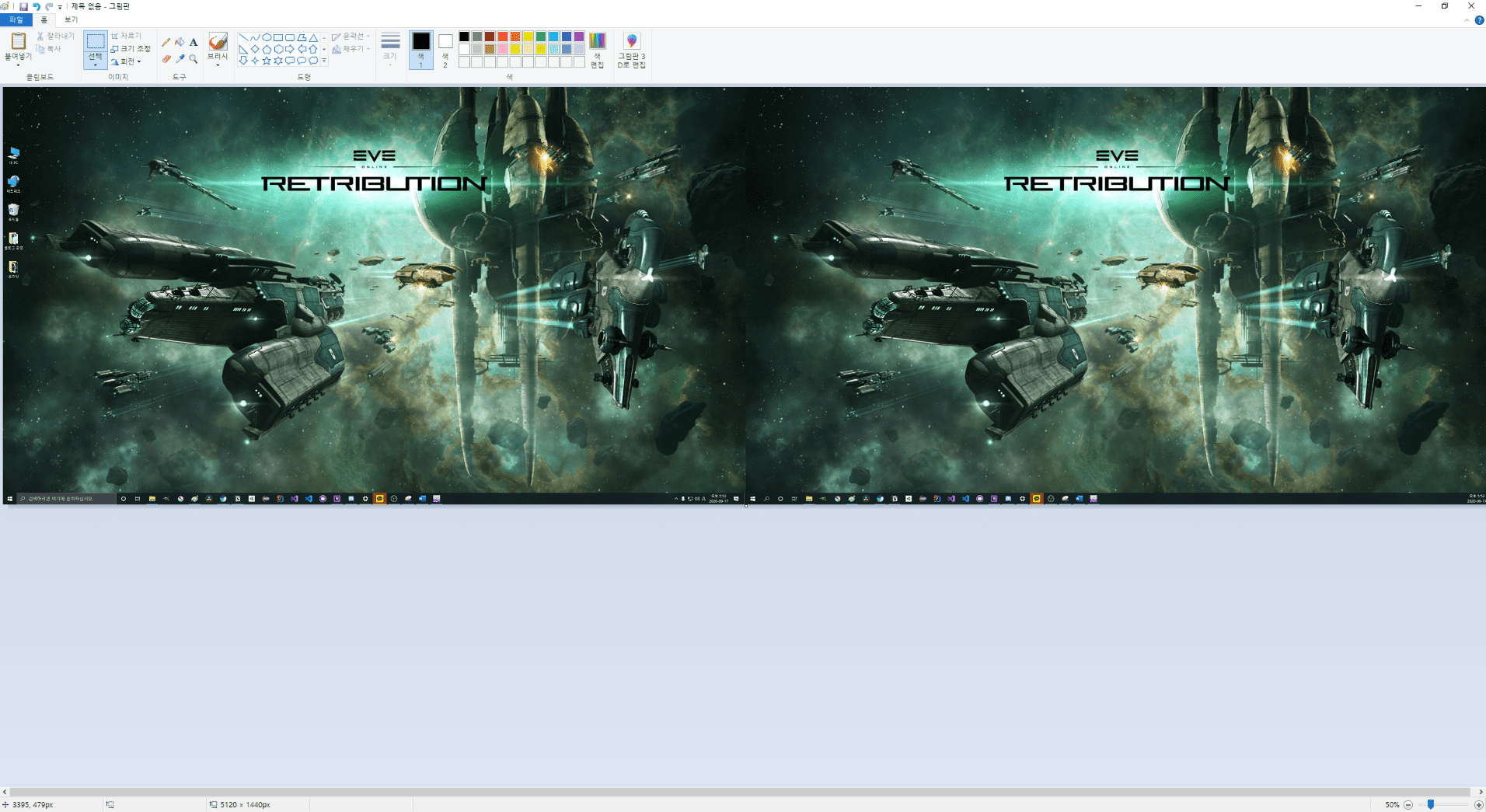Pick the pink color swatch

click(x=502, y=49)
